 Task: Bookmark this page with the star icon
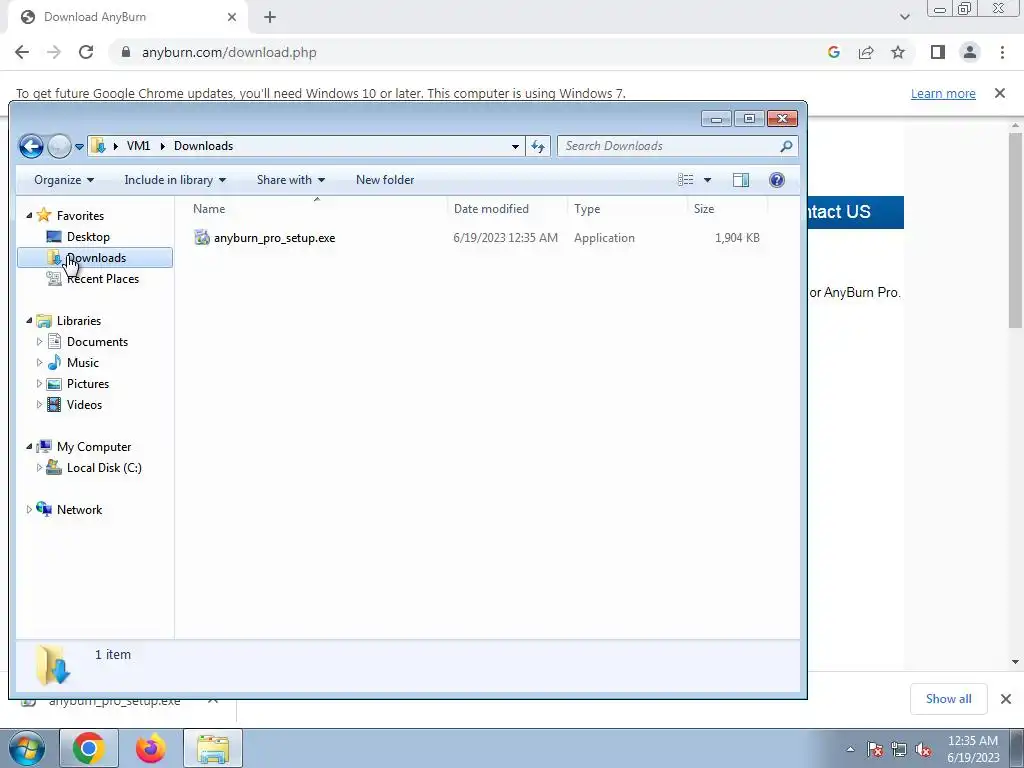[x=898, y=52]
